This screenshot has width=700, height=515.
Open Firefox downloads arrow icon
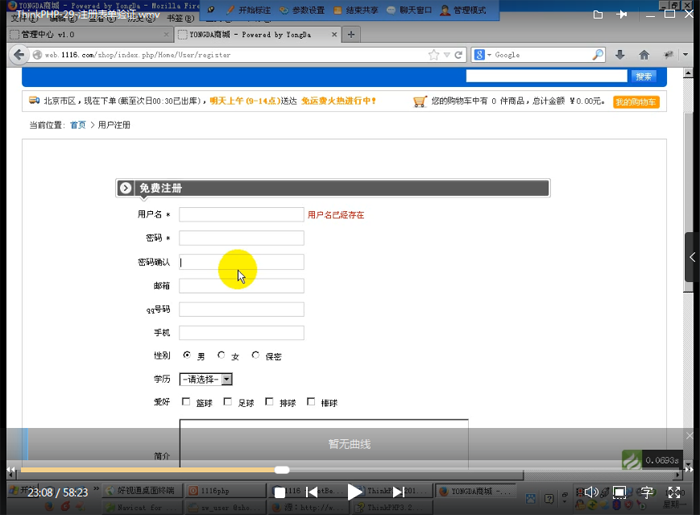620,55
